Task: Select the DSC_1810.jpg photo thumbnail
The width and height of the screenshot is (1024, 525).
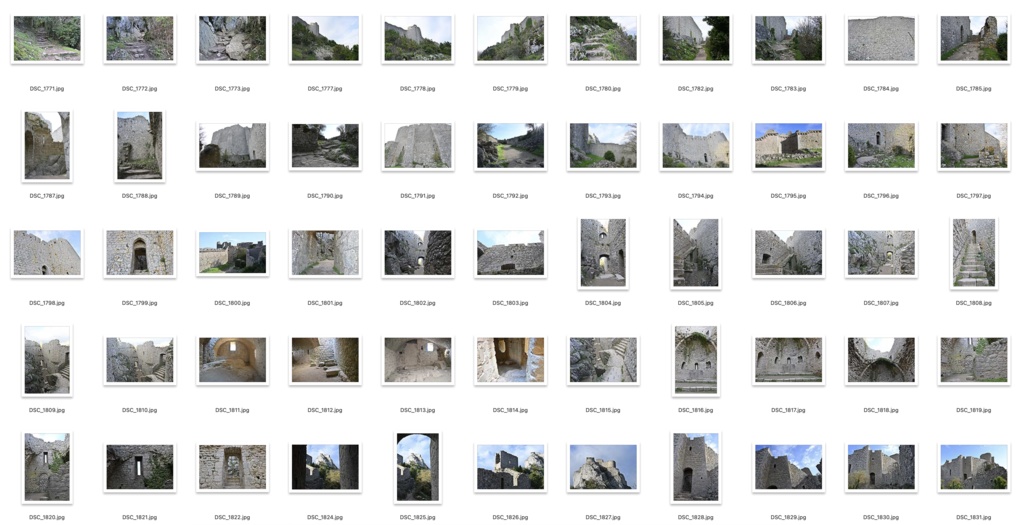Action: [x=140, y=360]
